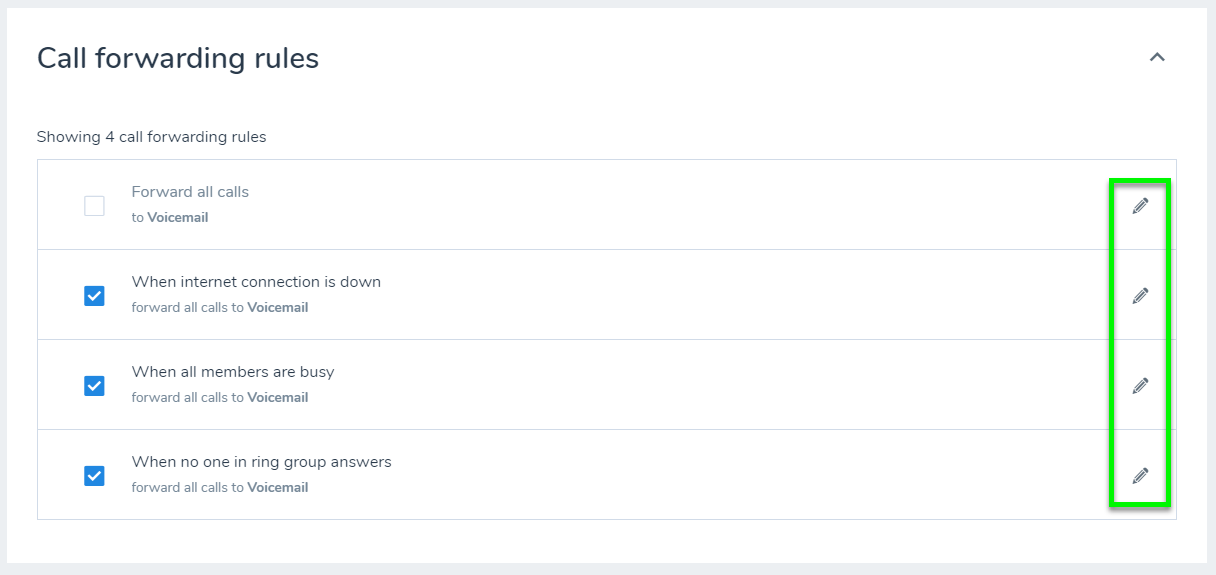The image size is (1216, 575).
Task: Select 'When internet connection is down' title
Action: pos(256,282)
